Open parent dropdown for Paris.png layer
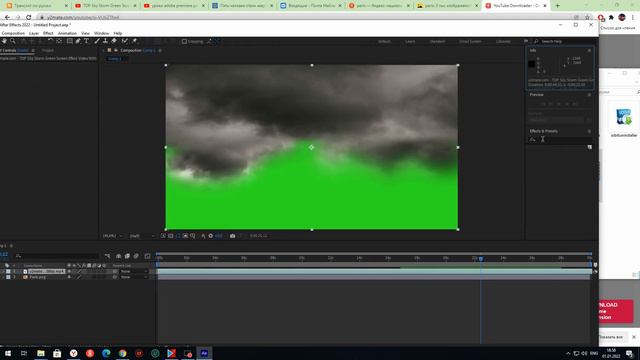Viewport: 640px width, 360px height. point(134,277)
